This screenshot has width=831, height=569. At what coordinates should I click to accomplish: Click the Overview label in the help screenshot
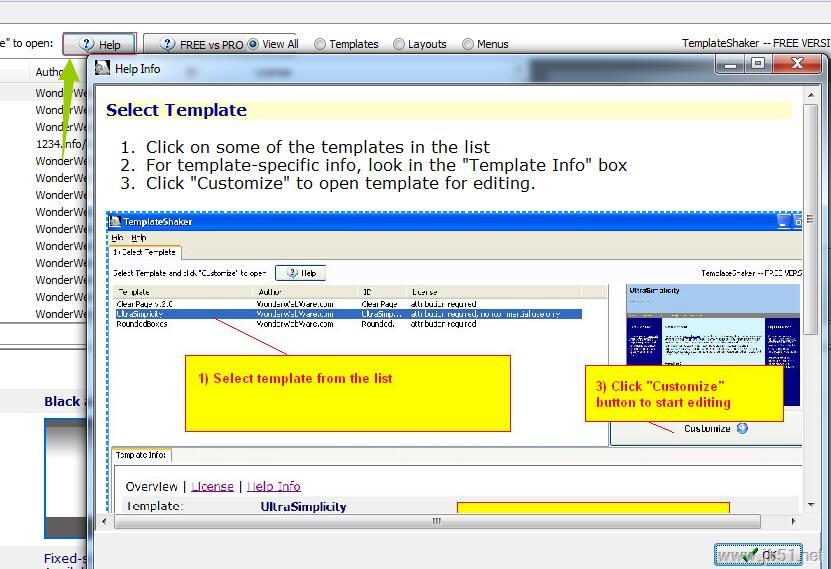tap(152, 486)
